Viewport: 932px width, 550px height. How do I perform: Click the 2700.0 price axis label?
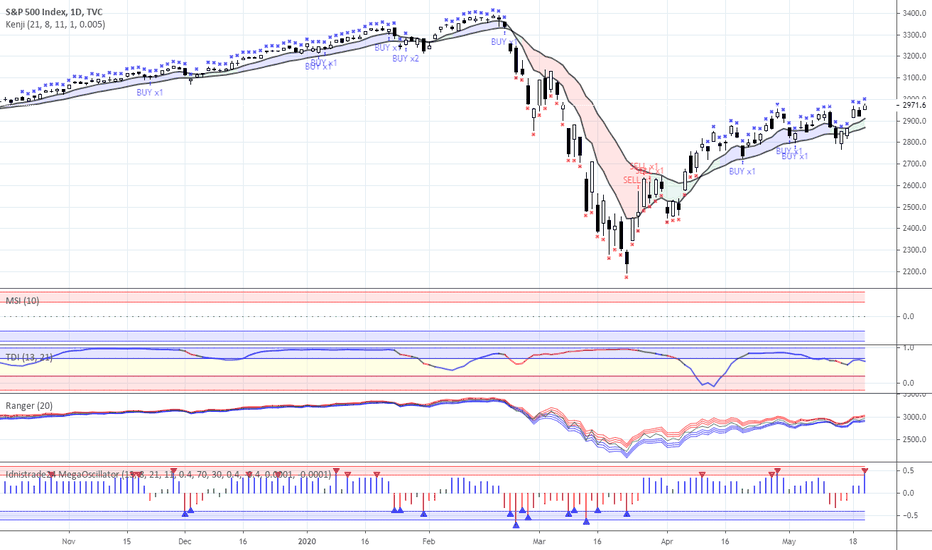click(x=914, y=164)
